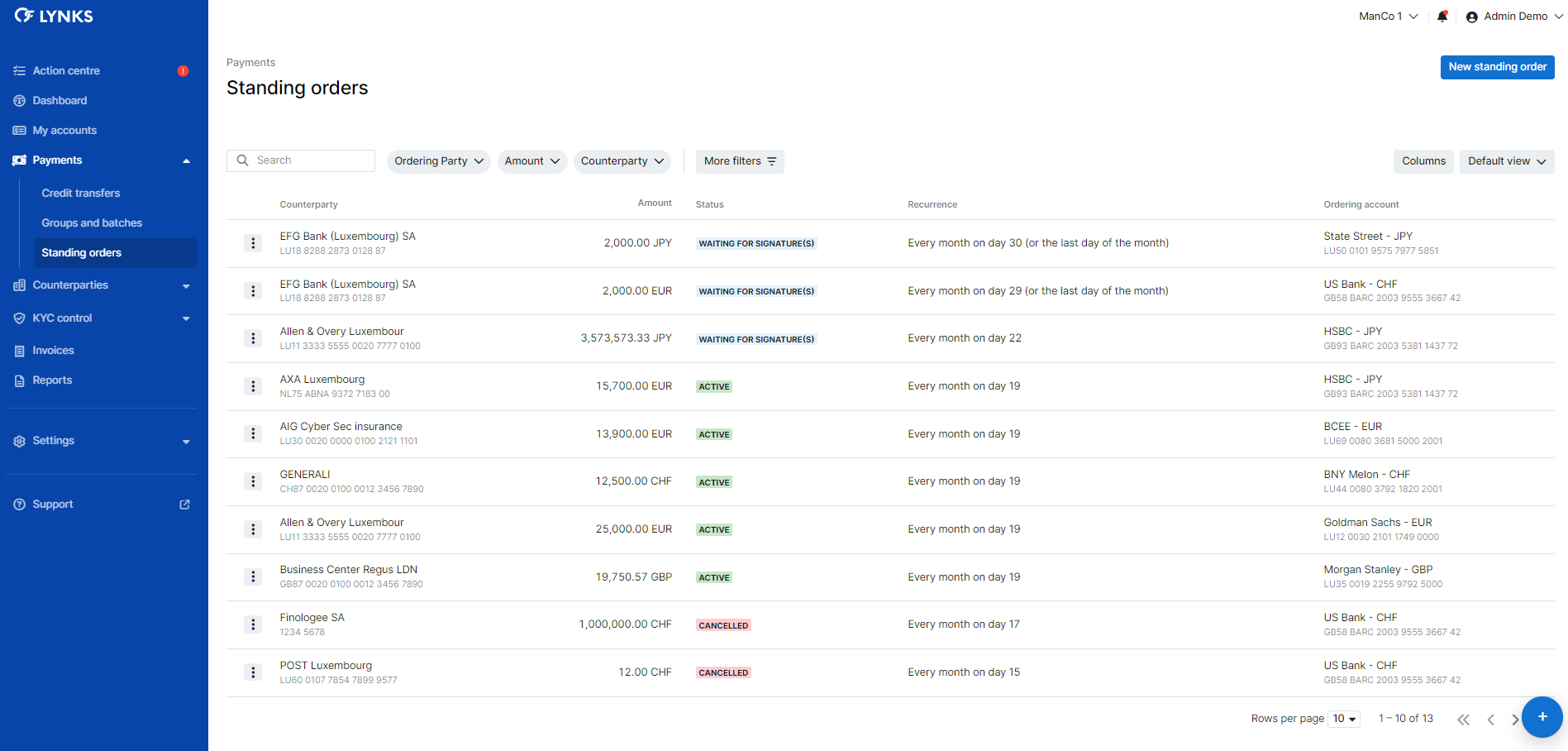
Task: Click the Support external link icon
Action: tap(185, 505)
